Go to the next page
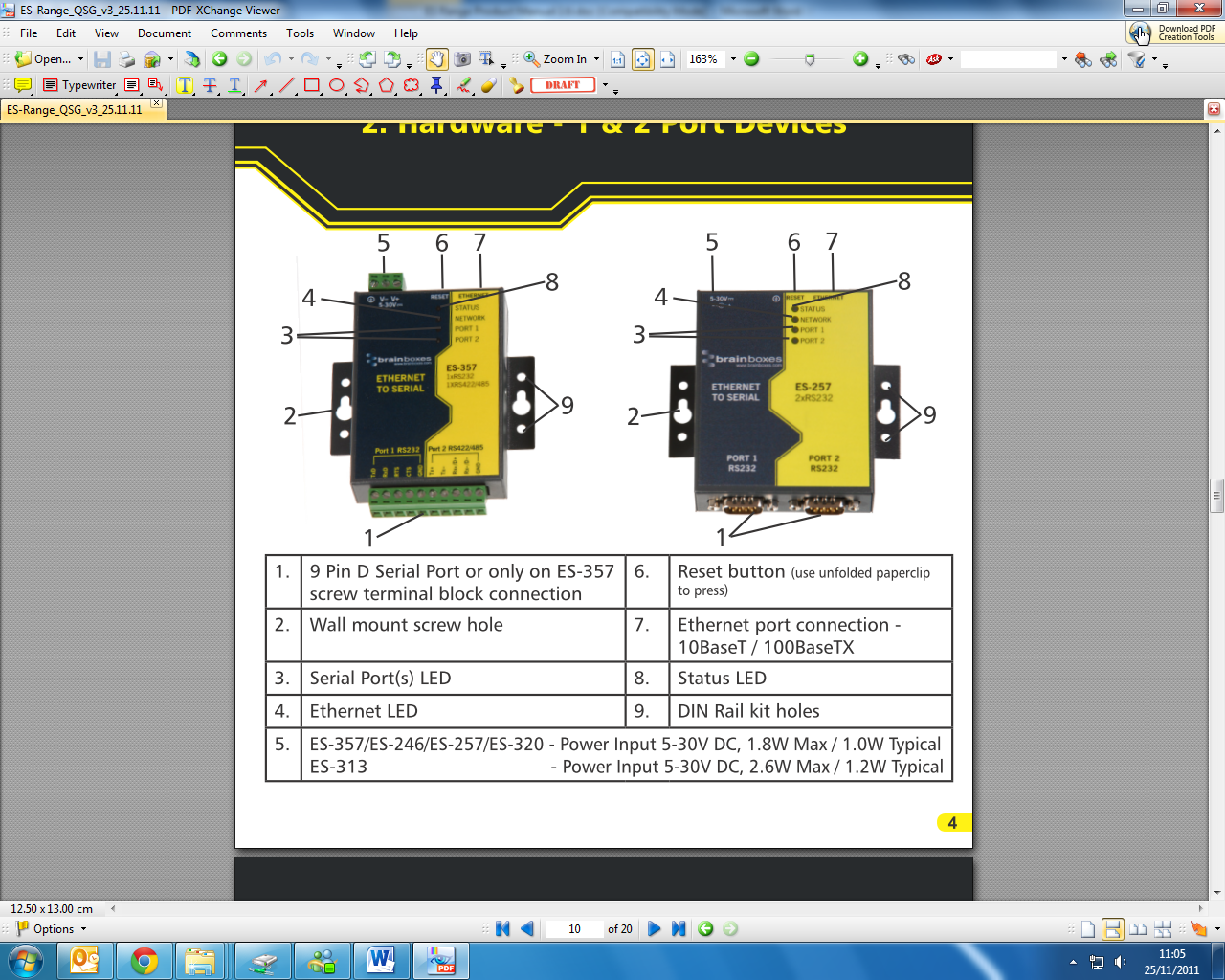Screen dimensions: 1225x980 (x=654, y=927)
